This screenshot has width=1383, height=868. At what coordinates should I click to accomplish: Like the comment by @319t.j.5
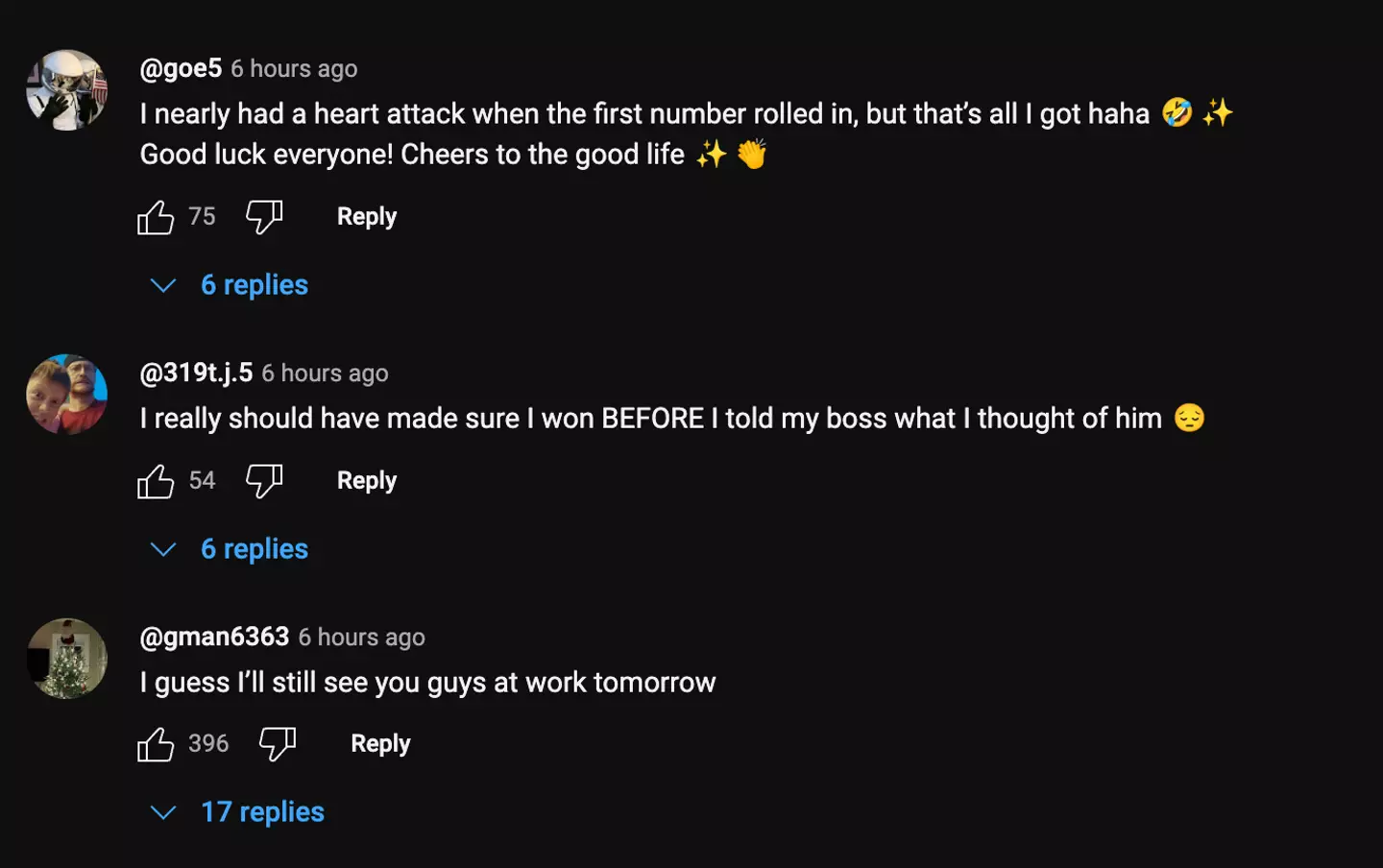(156, 481)
